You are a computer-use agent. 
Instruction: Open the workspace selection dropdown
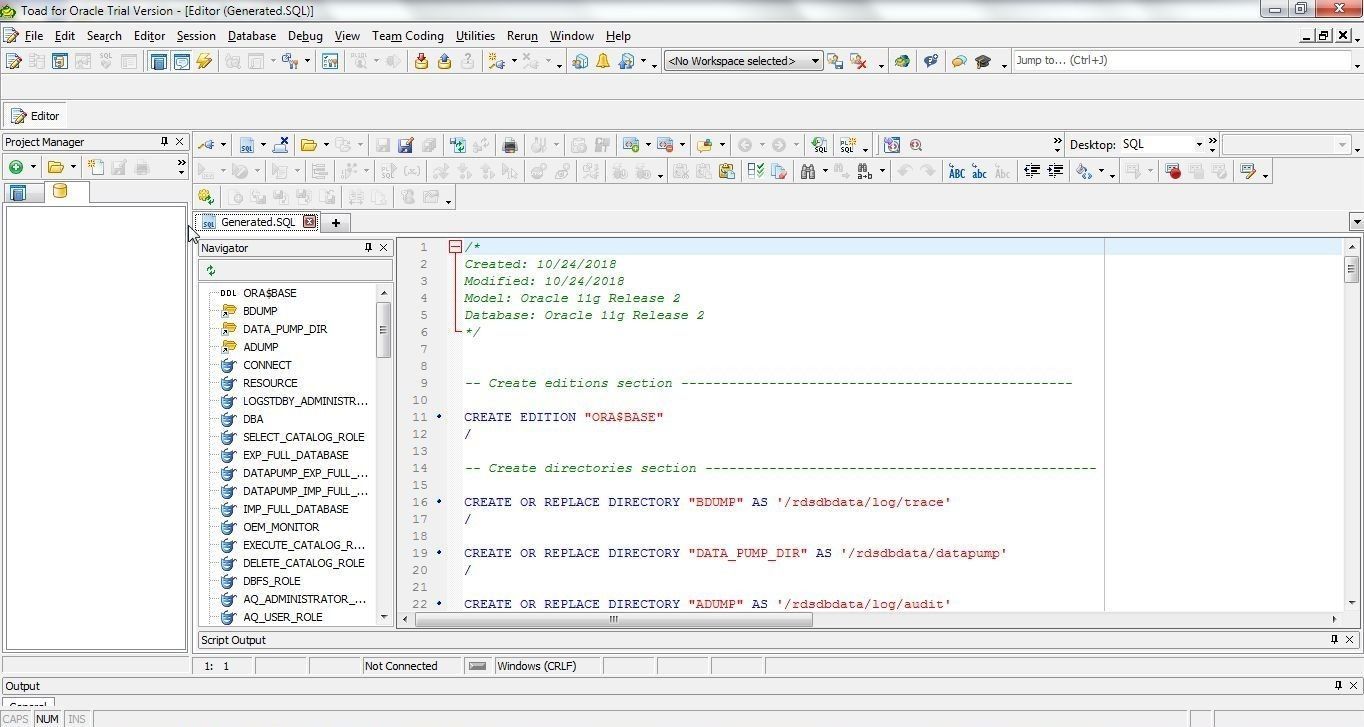814,61
